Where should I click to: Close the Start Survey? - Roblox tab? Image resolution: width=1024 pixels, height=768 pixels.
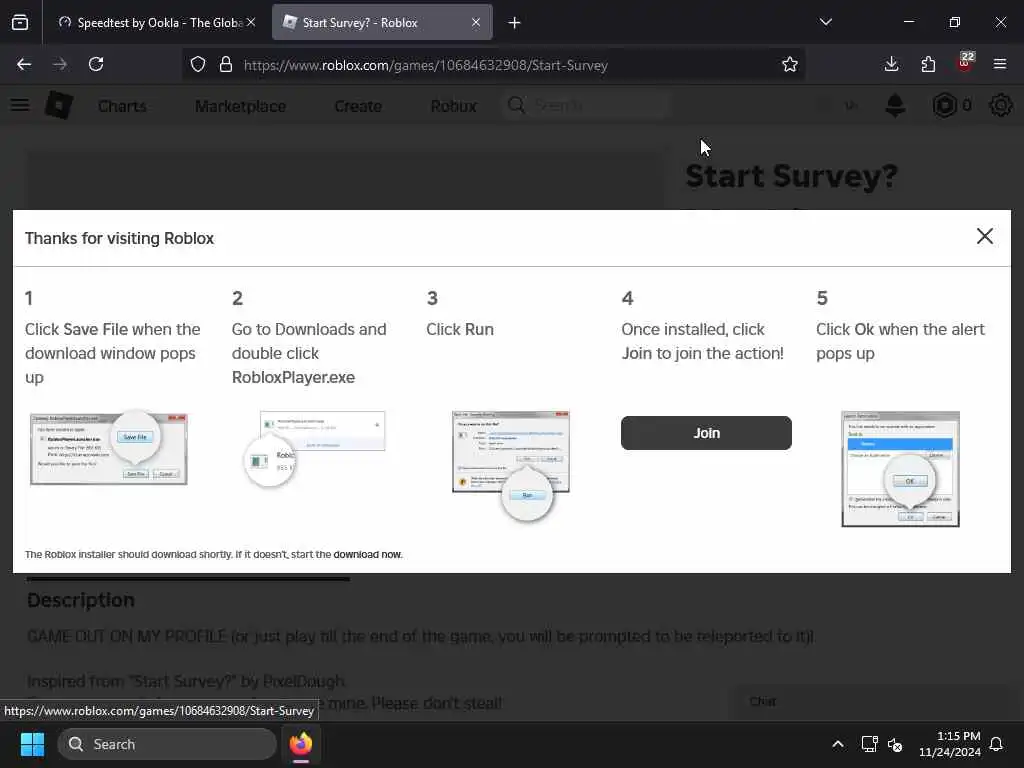(x=476, y=22)
